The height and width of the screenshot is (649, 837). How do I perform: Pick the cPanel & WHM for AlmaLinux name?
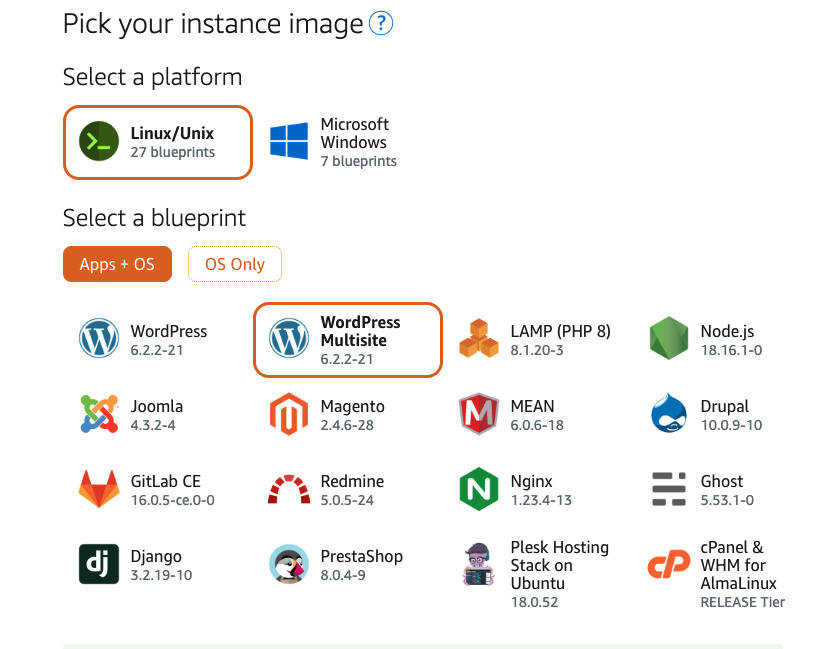point(738,565)
